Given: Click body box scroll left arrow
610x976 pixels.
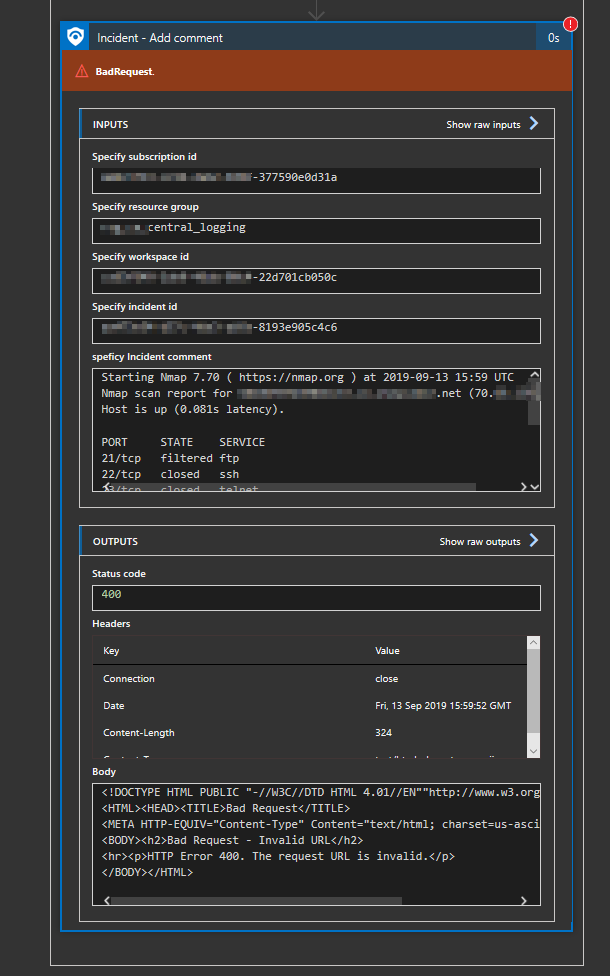Looking at the screenshot, I should pyautogui.click(x=106, y=901).
